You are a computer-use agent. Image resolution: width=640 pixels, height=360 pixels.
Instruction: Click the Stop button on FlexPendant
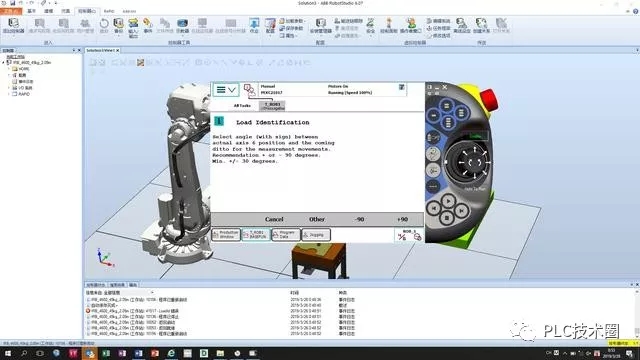point(447,218)
